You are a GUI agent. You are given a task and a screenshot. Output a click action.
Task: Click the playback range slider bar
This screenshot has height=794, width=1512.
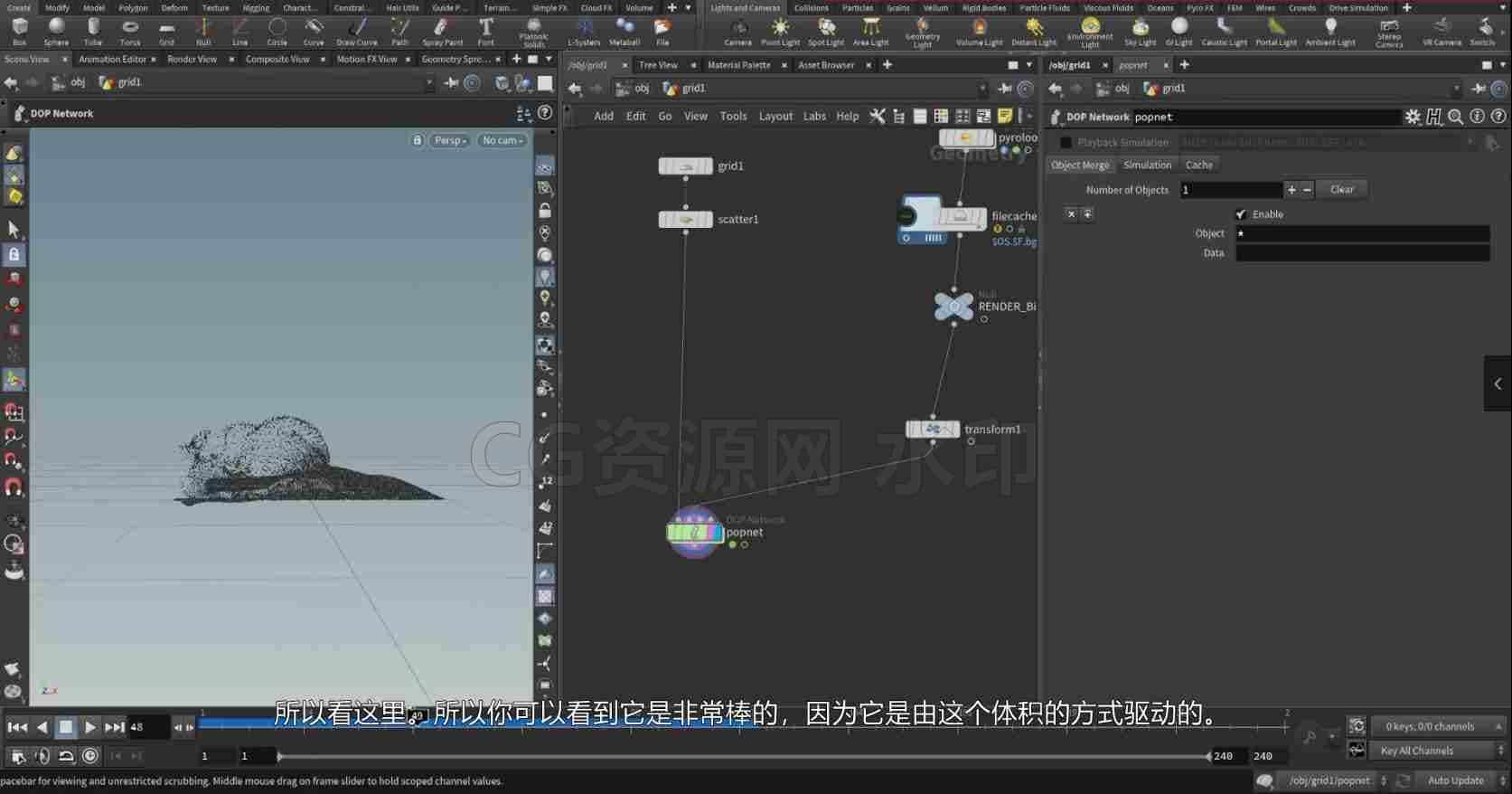743,756
